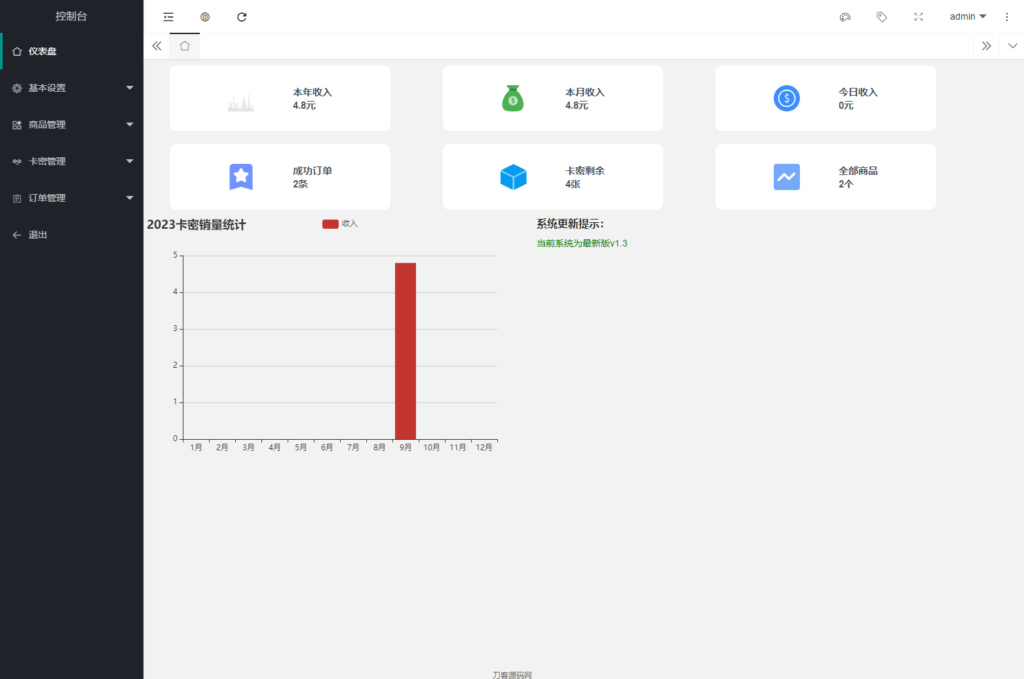This screenshot has width=1024, height=679.
Task: Click the tag icon in the header
Action: [881, 17]
